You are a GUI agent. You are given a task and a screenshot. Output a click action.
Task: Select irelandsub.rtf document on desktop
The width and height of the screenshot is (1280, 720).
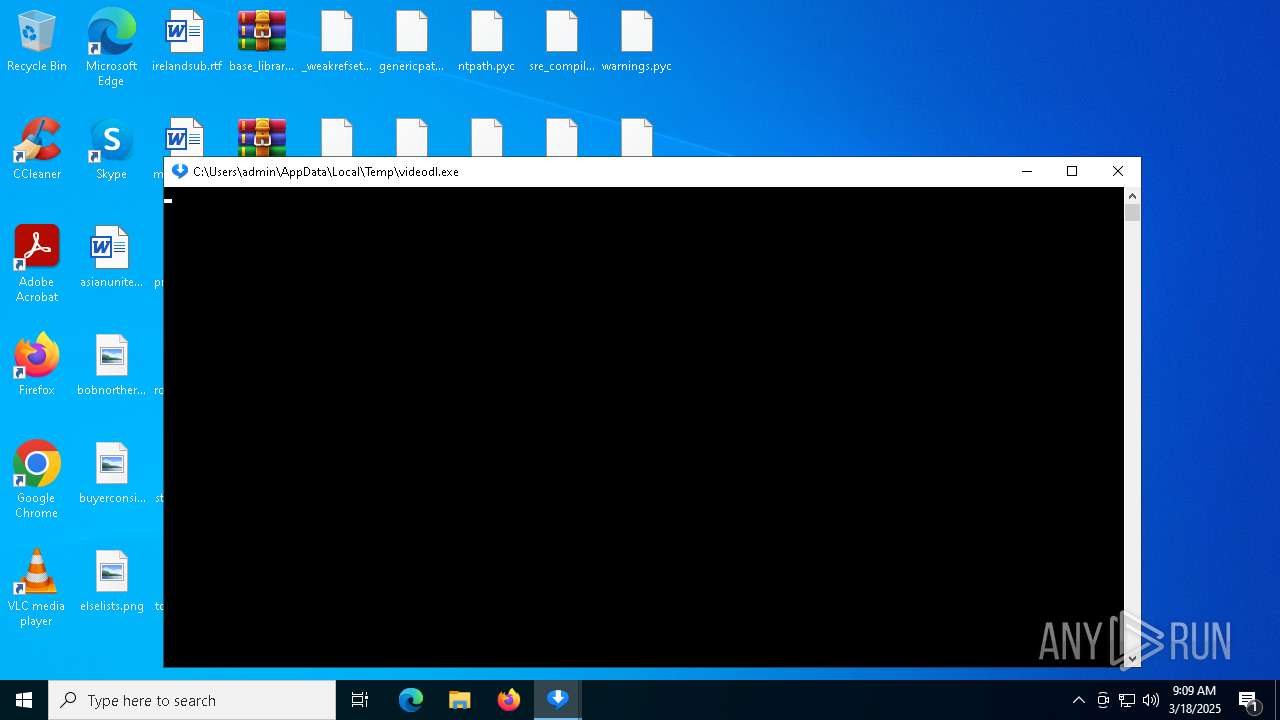point(186,42)
